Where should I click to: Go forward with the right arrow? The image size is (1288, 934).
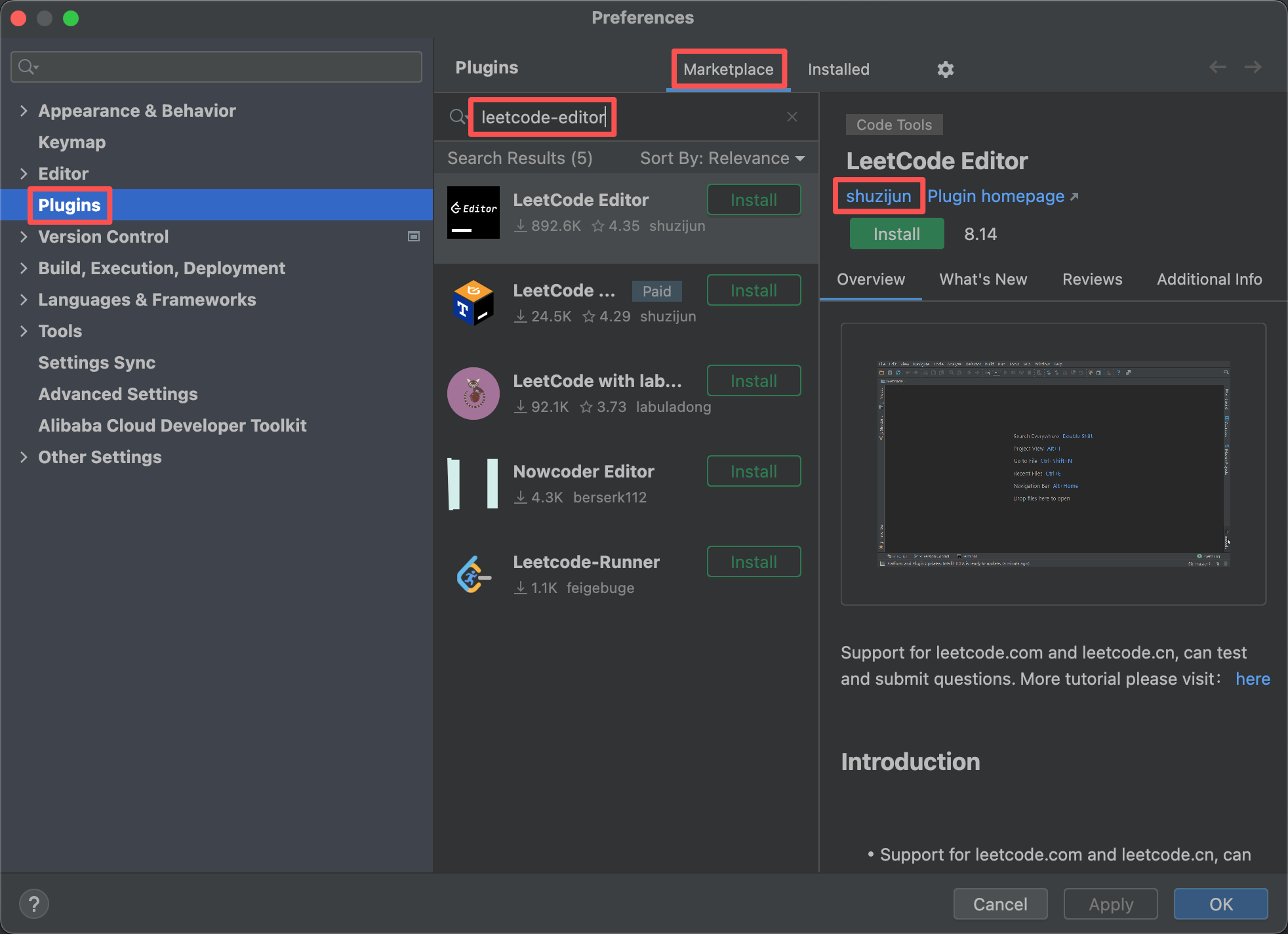pos(1253,67)
